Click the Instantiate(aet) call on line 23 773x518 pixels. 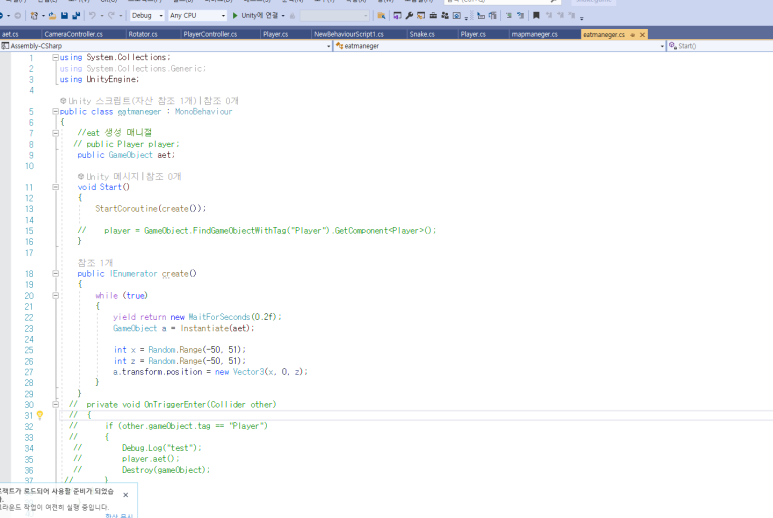pyautogui.click(x=217, y=328)
